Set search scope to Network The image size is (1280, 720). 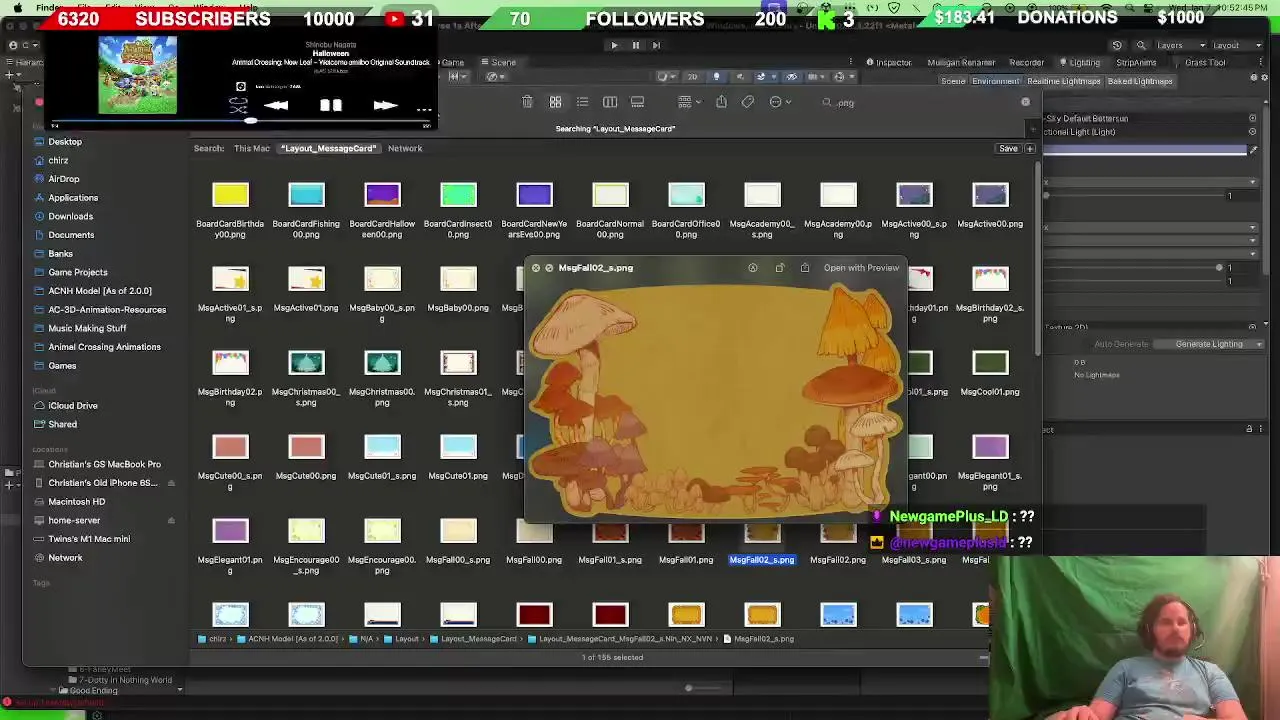405,148
